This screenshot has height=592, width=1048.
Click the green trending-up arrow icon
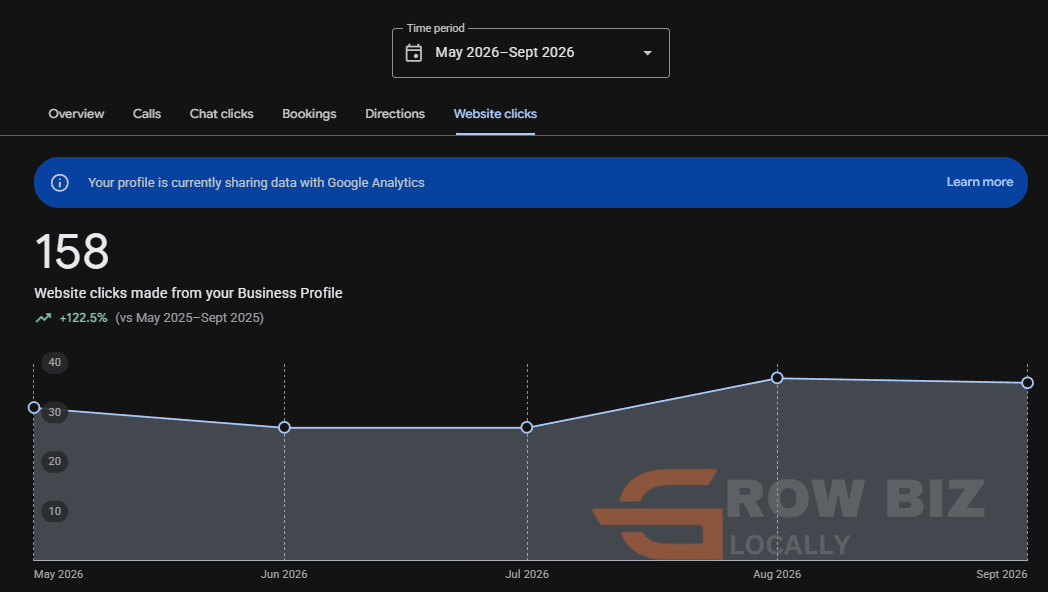43,318
